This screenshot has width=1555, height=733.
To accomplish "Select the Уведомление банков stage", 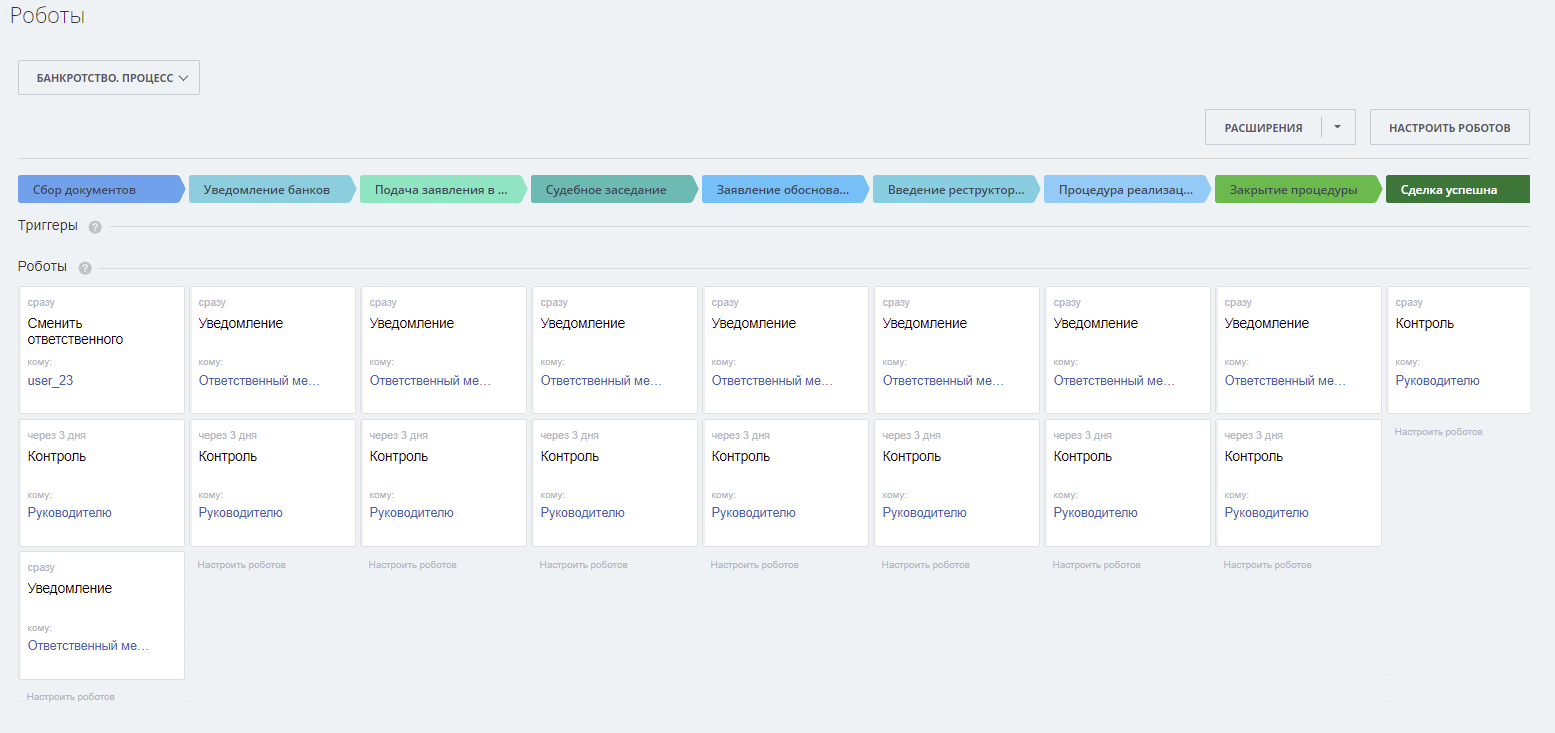I will pyautogui.click(x=268, y=189).
